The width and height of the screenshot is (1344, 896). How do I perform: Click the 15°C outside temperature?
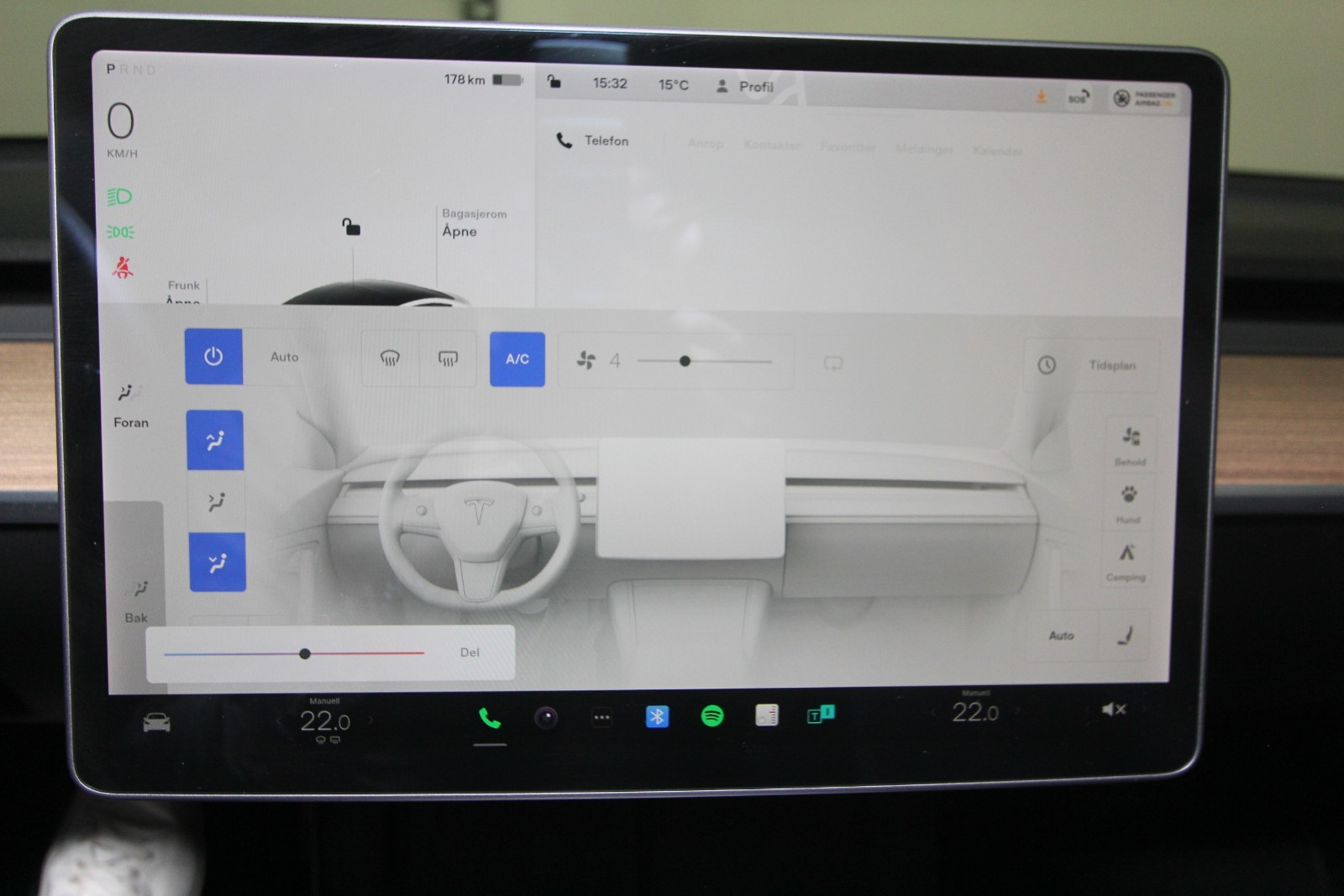673,85
